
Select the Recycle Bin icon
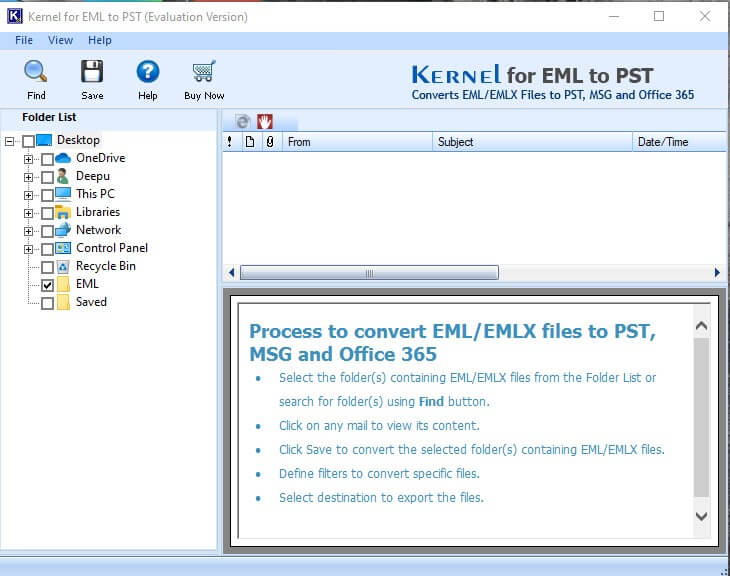pyautogui.click(x=63, y=266)
